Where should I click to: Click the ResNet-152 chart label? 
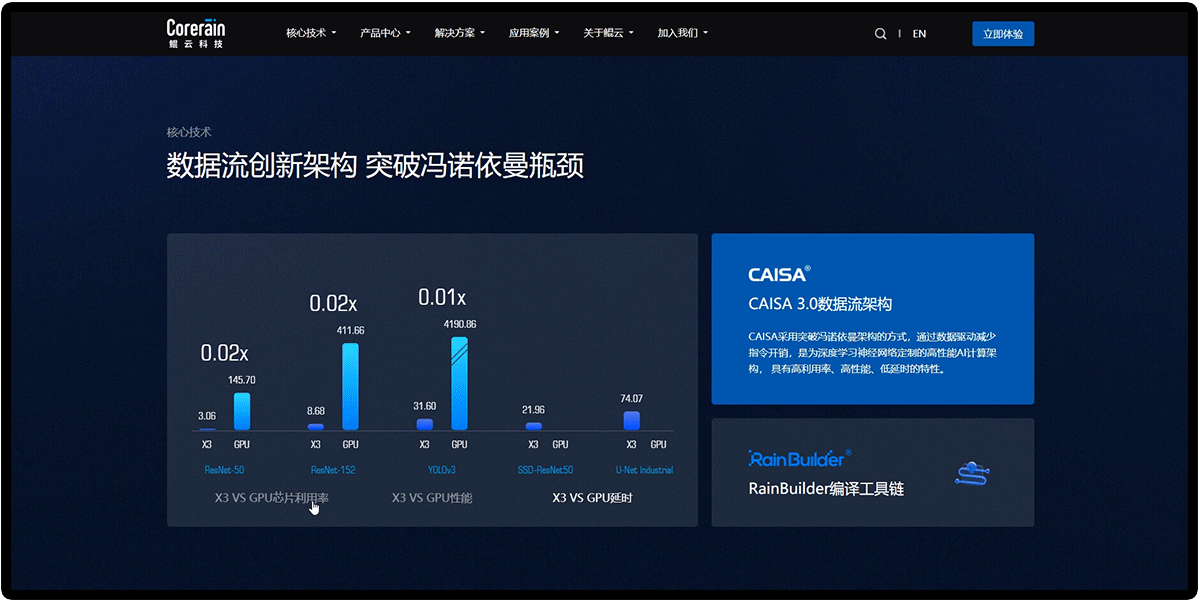pos(333,470)
